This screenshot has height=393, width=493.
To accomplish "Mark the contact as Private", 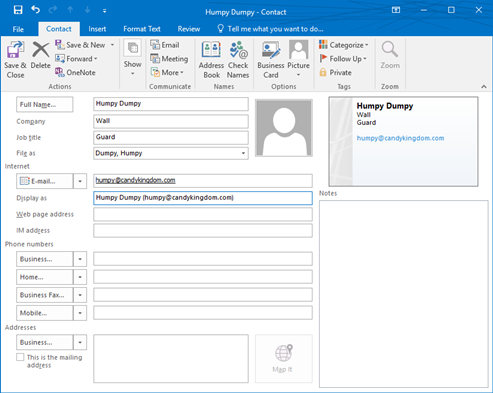I will pyautogui.click(x=335, y=72).
